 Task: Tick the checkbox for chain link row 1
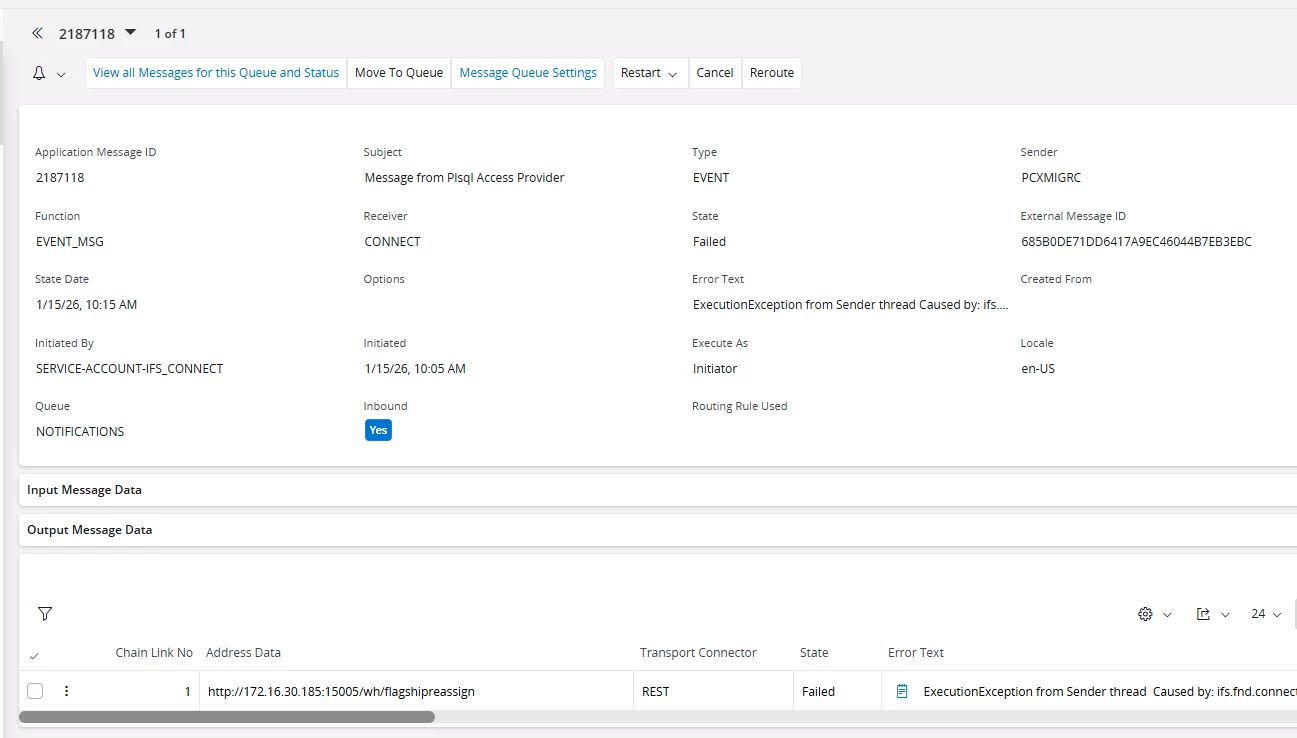(35, 691)
